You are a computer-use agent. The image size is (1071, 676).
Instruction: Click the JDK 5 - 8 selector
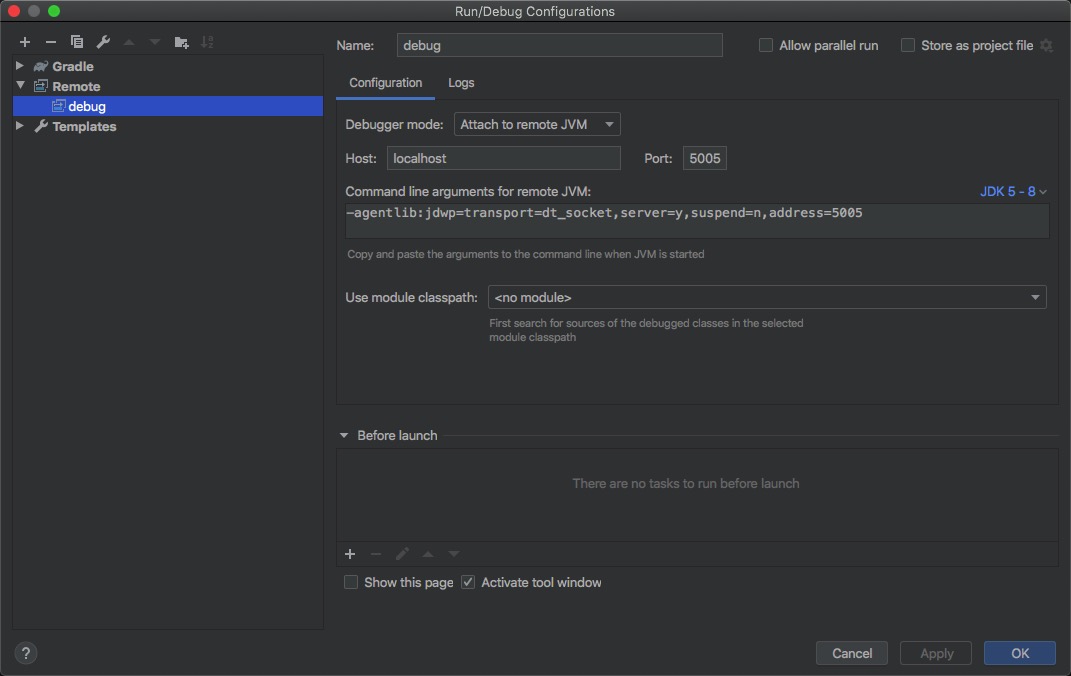1012,191
